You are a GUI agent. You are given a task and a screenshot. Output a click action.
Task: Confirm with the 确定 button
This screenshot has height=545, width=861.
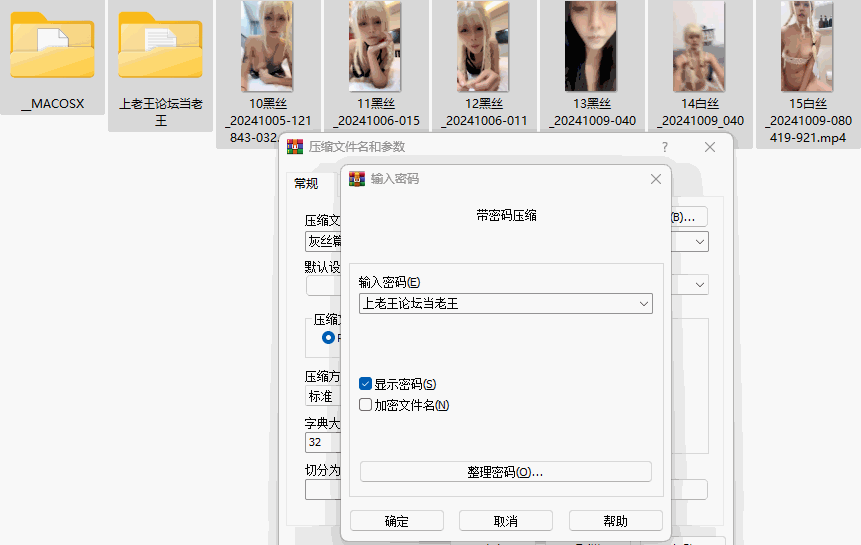coord(396,521)
